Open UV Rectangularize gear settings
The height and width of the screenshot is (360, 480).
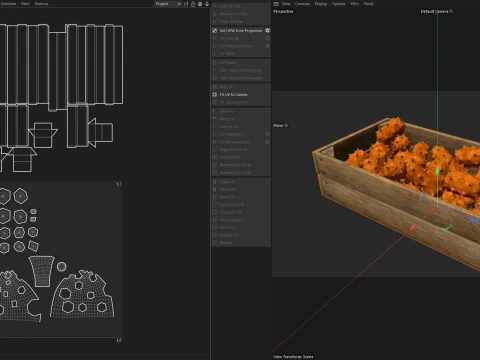(x=267, y=142)
